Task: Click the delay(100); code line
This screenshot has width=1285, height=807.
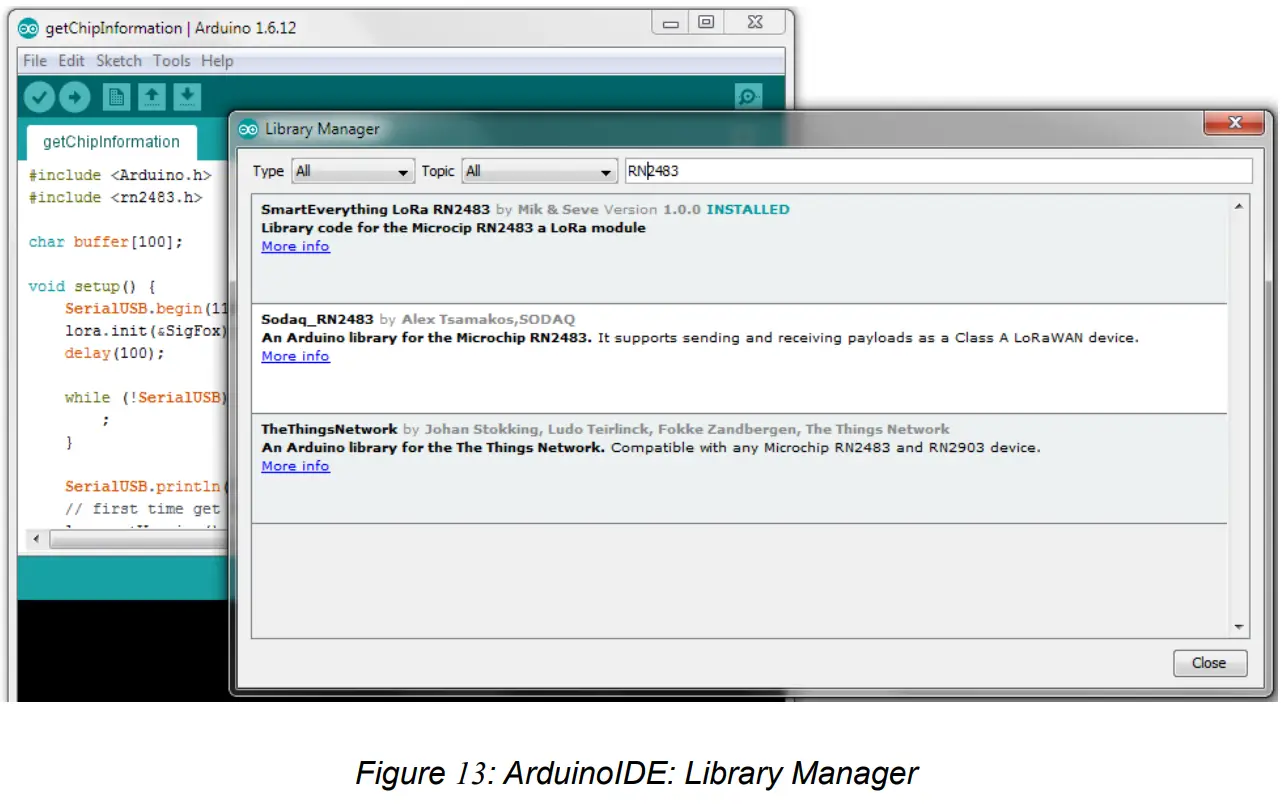Action: point(115,354)
